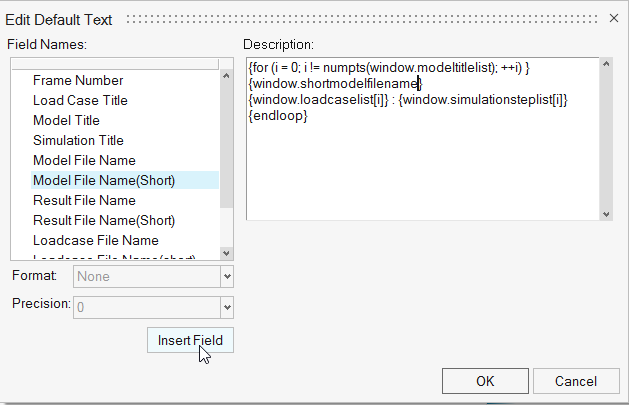This screenshot has width=629, height=405.
Task: Choose Model Title from the list
Action: (x=66, y=120)
